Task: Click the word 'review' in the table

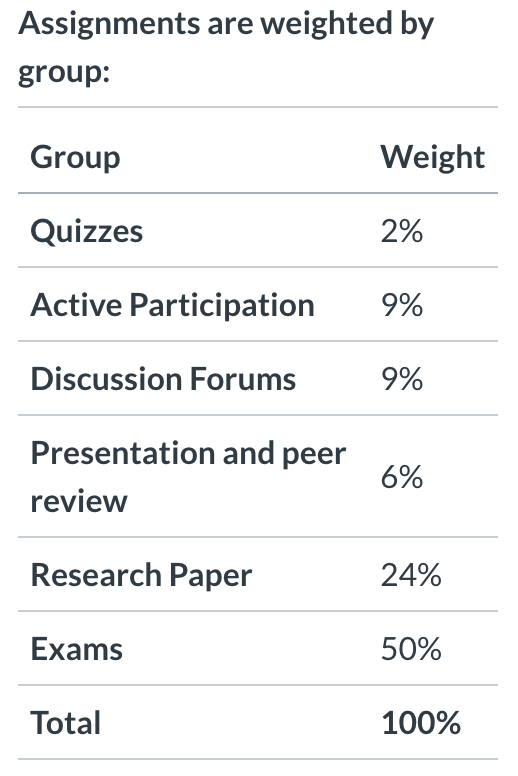Action: 79,501
